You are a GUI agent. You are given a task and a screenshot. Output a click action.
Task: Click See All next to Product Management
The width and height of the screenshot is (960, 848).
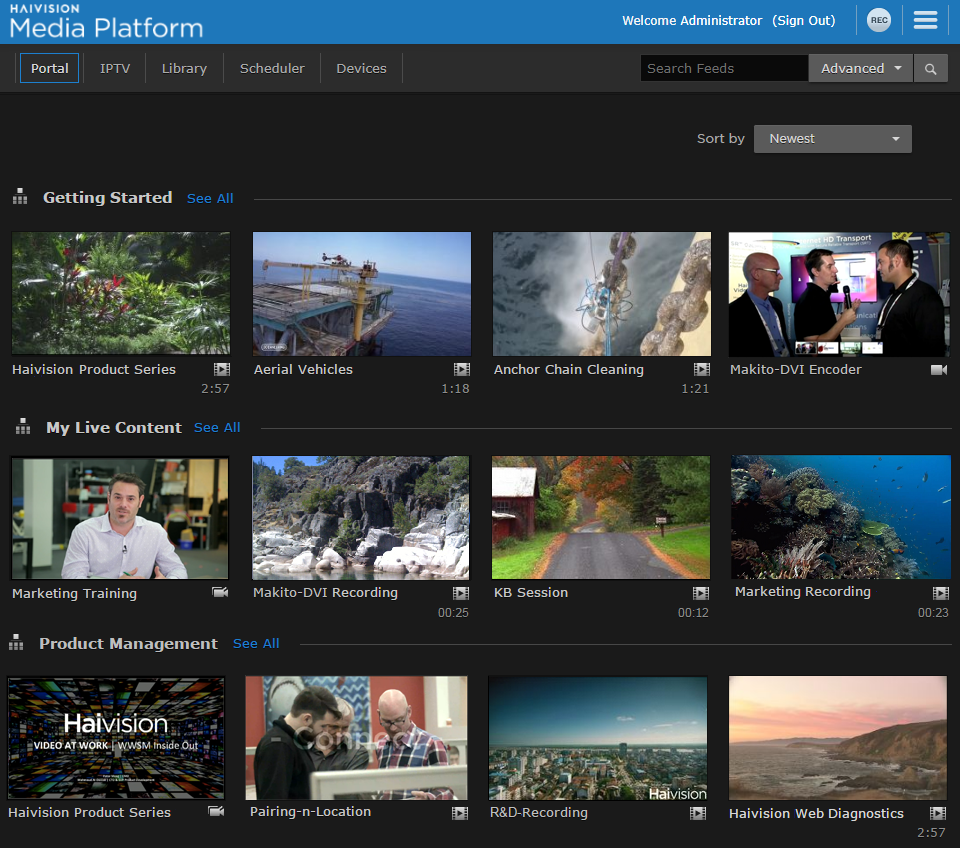256,643
